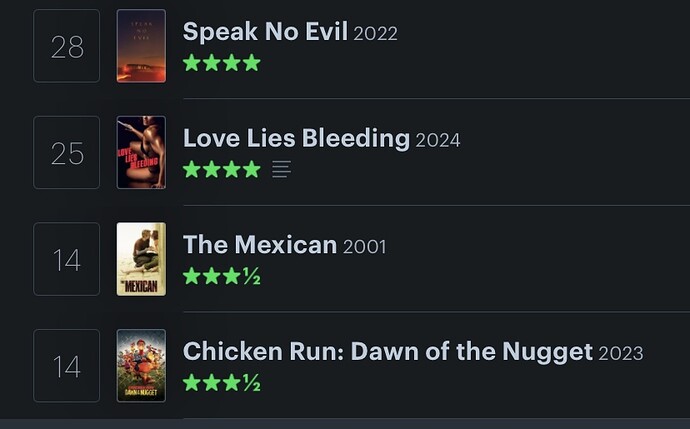Viewport: 690px width, 429px height.
Task: Click Chicken Run's day 14 date box
Action: (66, 366)
